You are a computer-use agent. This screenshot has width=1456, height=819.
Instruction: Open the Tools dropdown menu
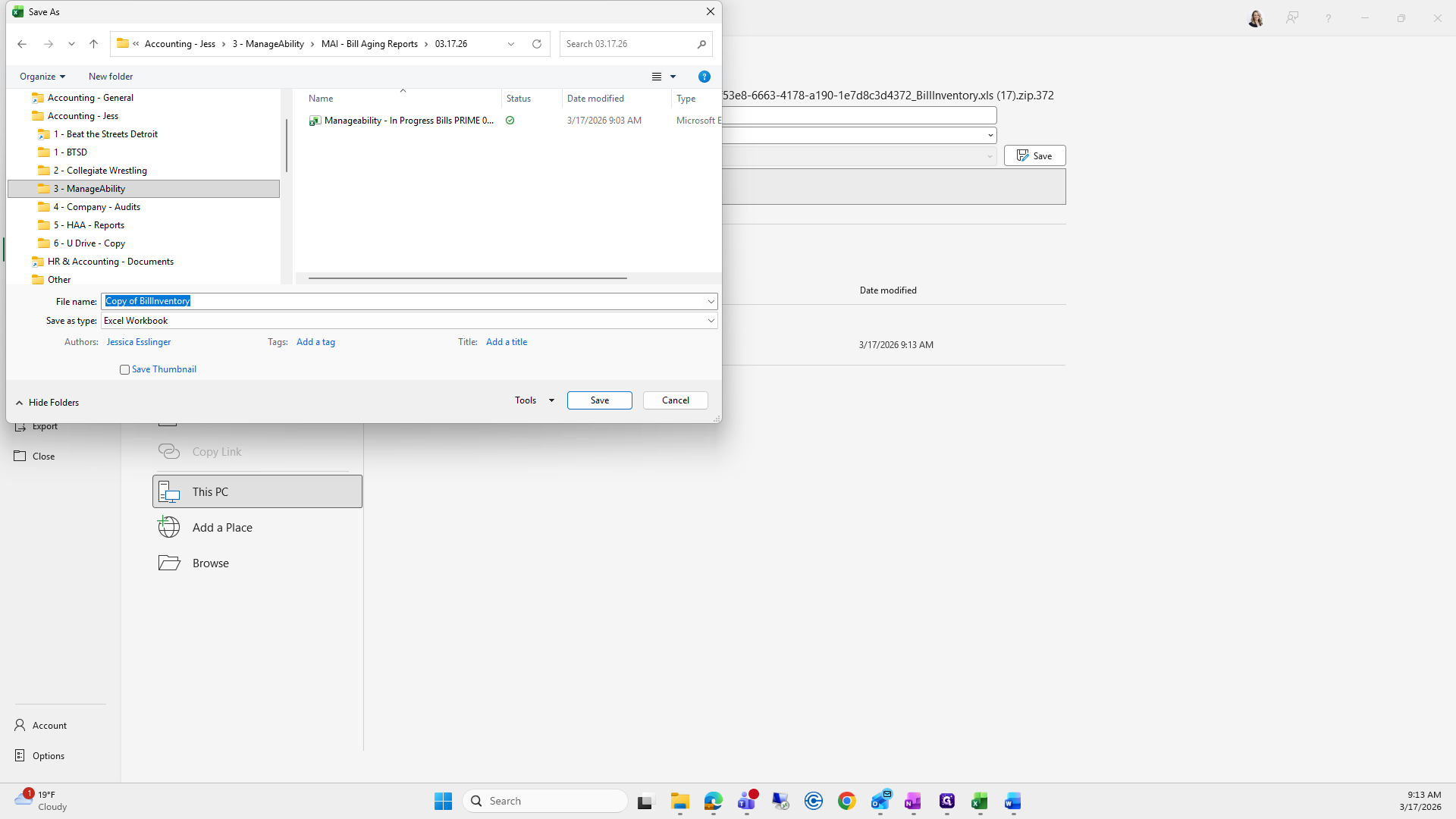point(534,400)
